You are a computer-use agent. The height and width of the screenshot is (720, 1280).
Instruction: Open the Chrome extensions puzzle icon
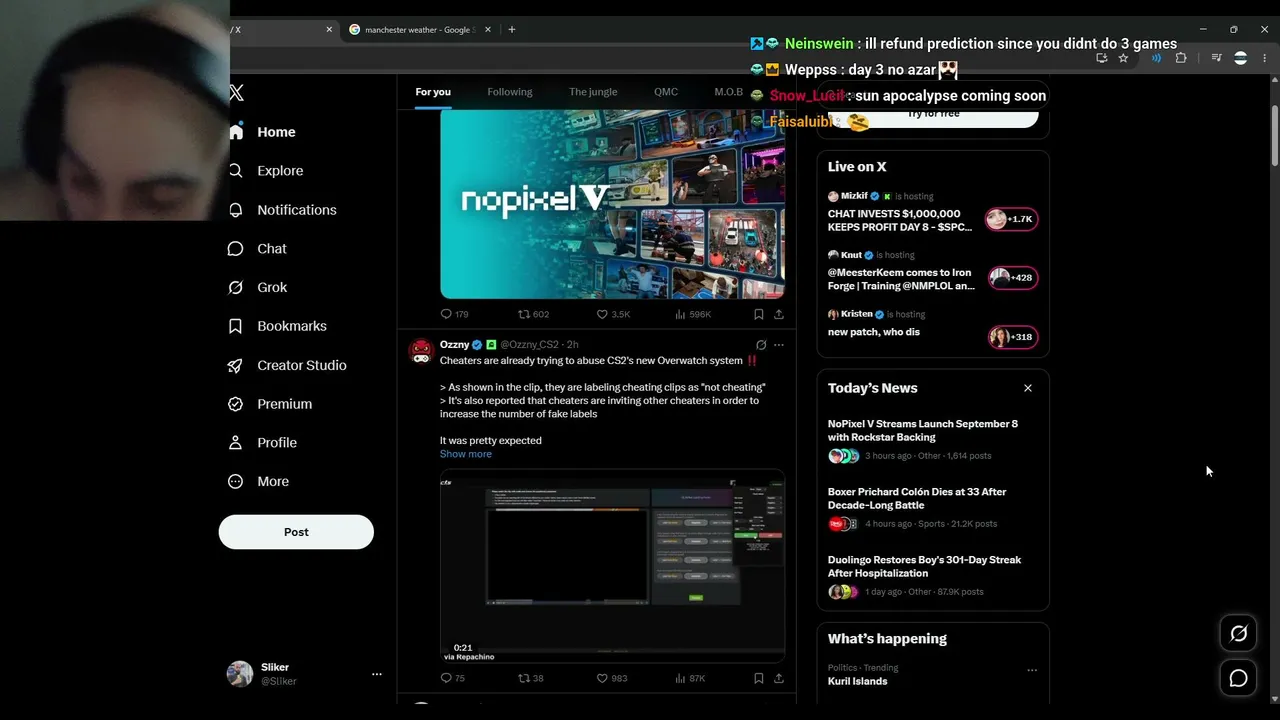tap(1181, 58)
